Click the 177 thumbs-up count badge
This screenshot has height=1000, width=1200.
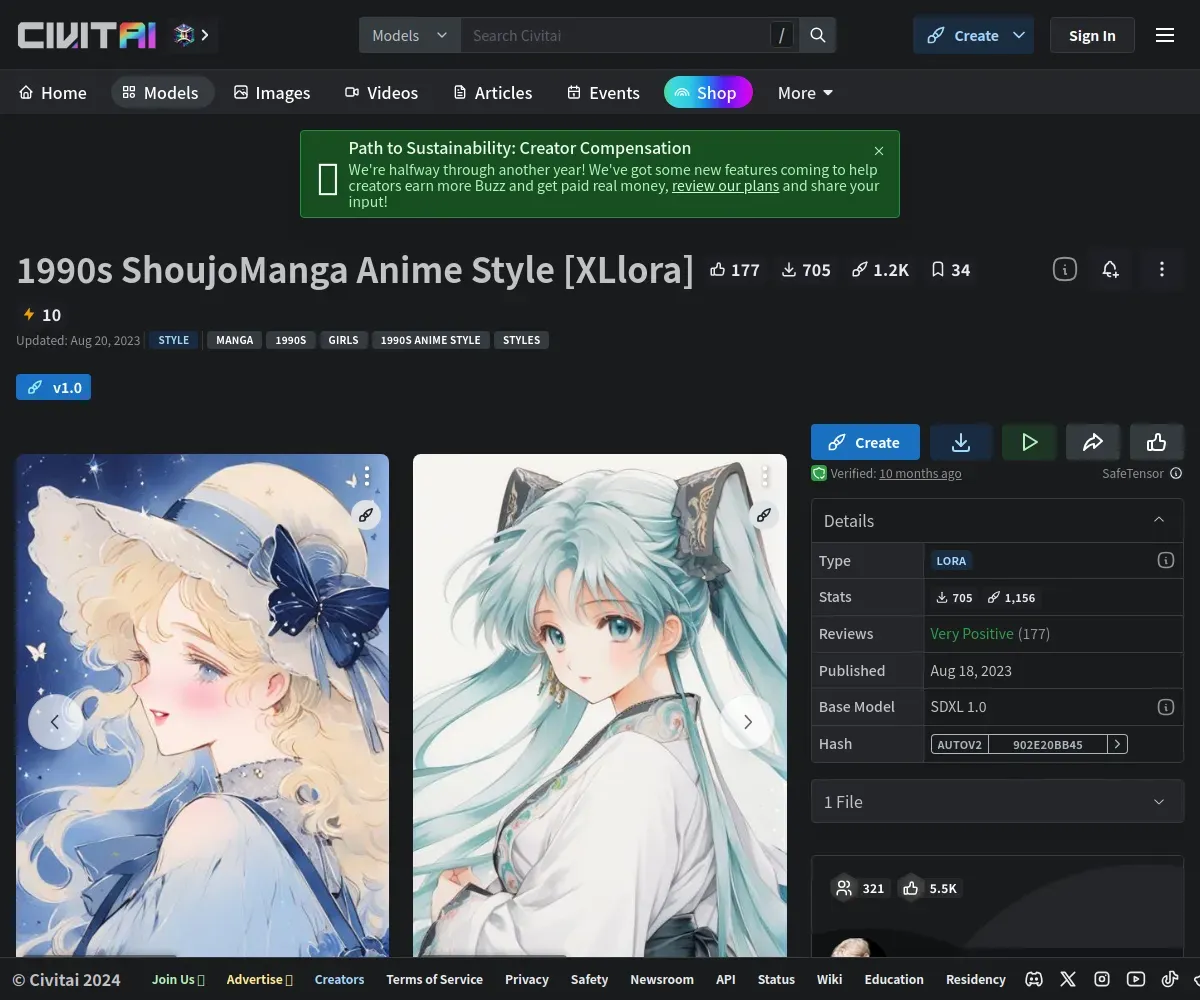735,270
